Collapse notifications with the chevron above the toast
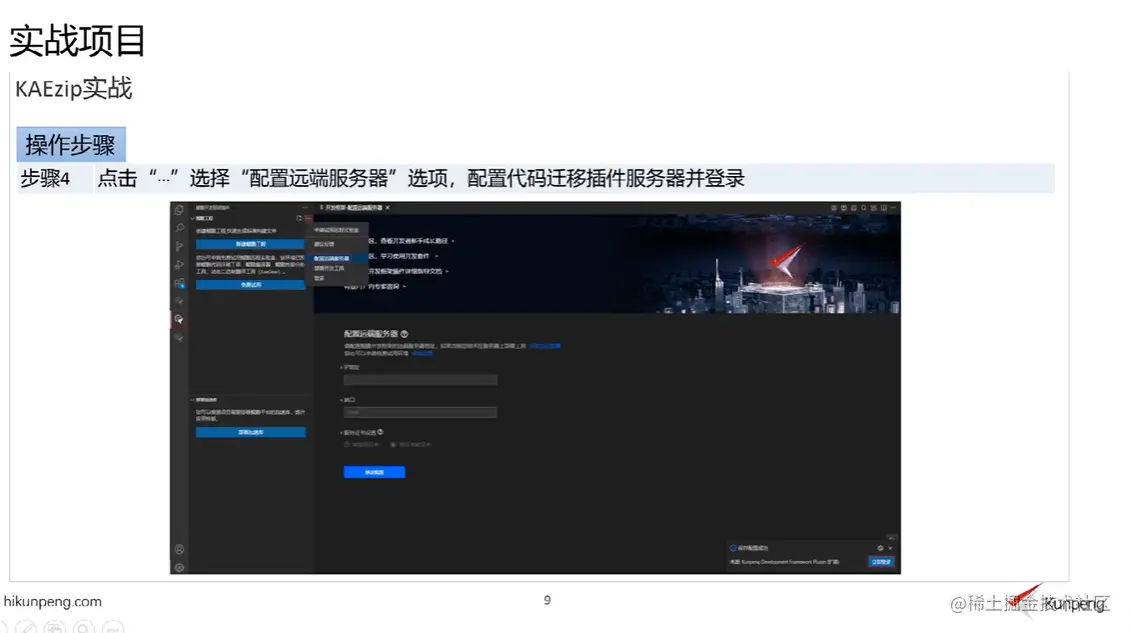Screen dimensions: 1130x633 pyautogui.click(x=891, y=539)
